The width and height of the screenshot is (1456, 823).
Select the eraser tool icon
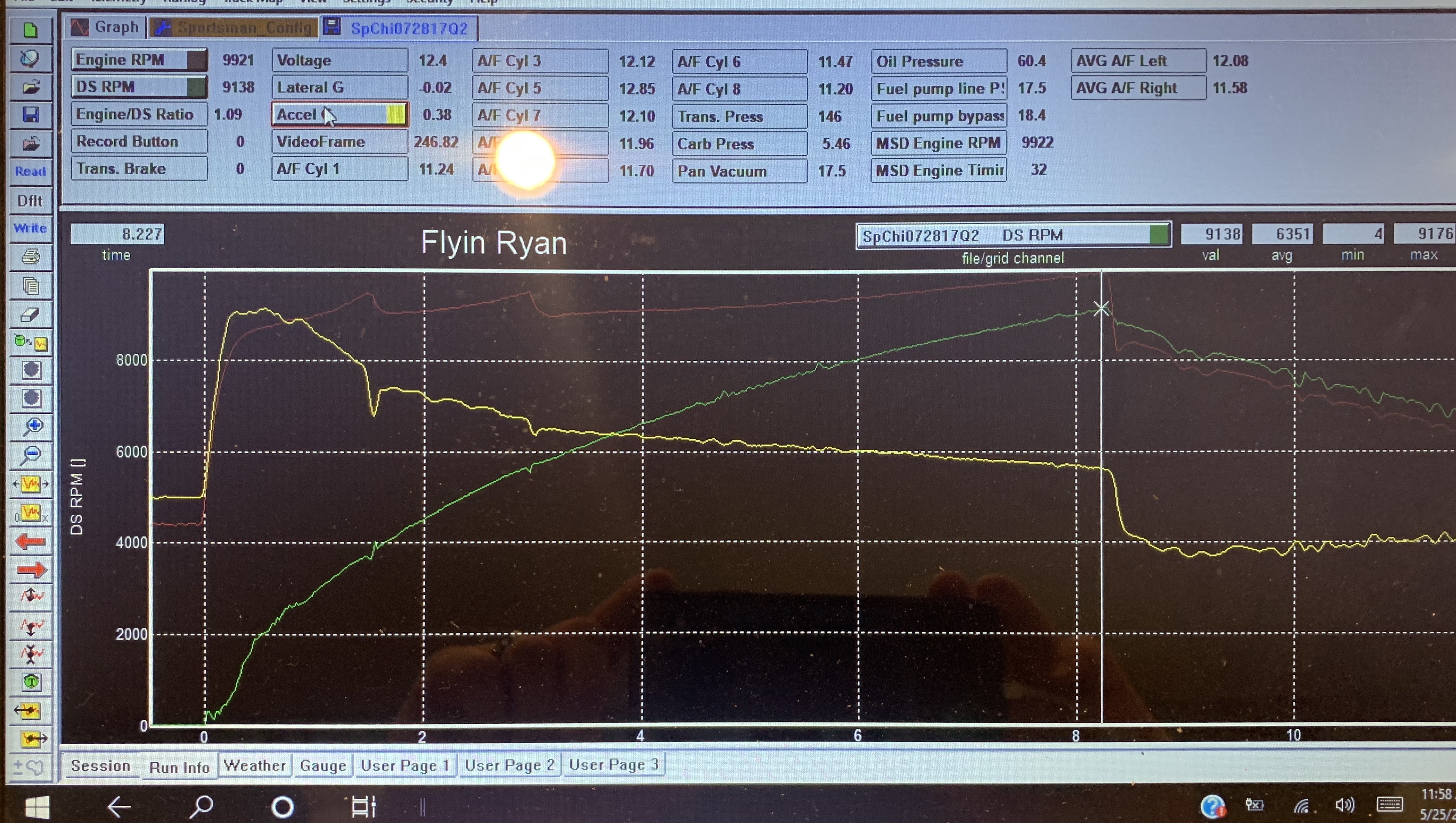(x=31, y=314)
